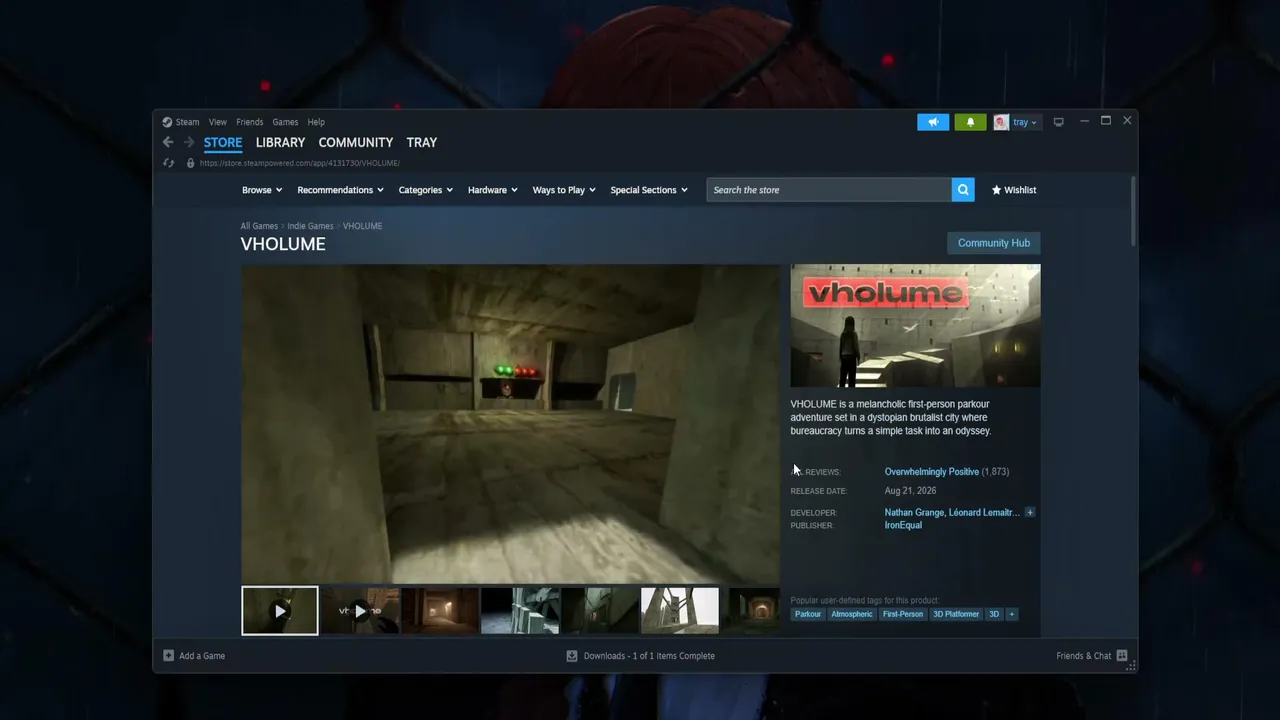Open the Friends menu
Screen dimensions: 1280x720
pyautogui.click(x=250, y=122)
